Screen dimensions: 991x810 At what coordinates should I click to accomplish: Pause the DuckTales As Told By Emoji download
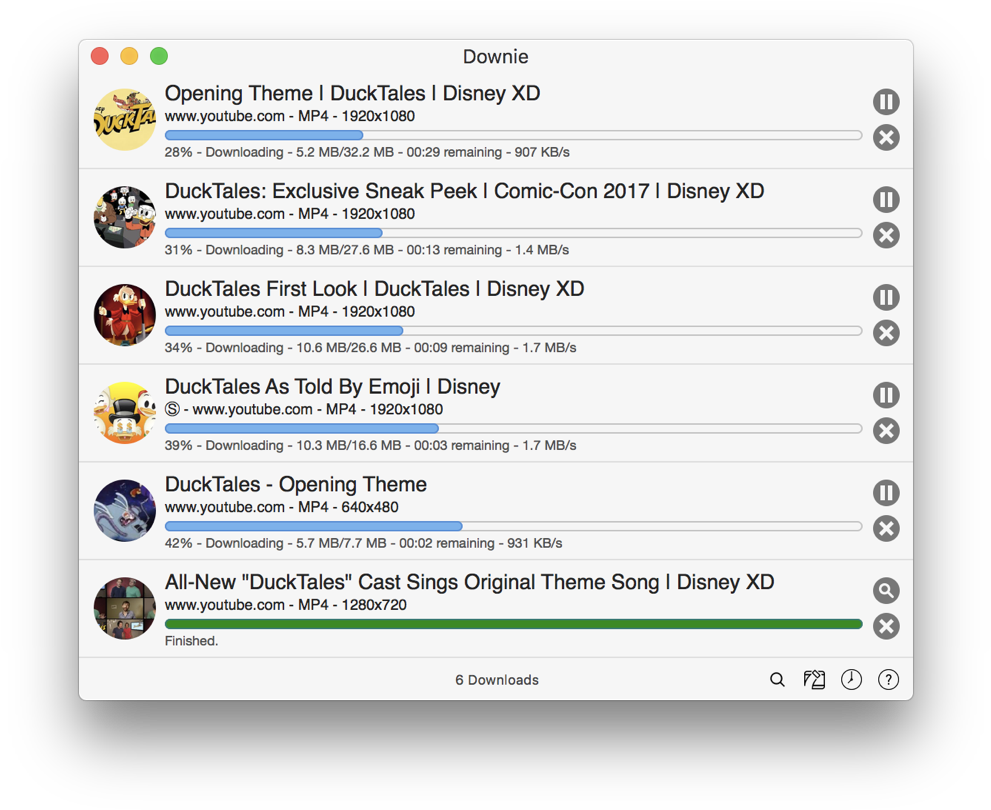[x=885, y=395]
